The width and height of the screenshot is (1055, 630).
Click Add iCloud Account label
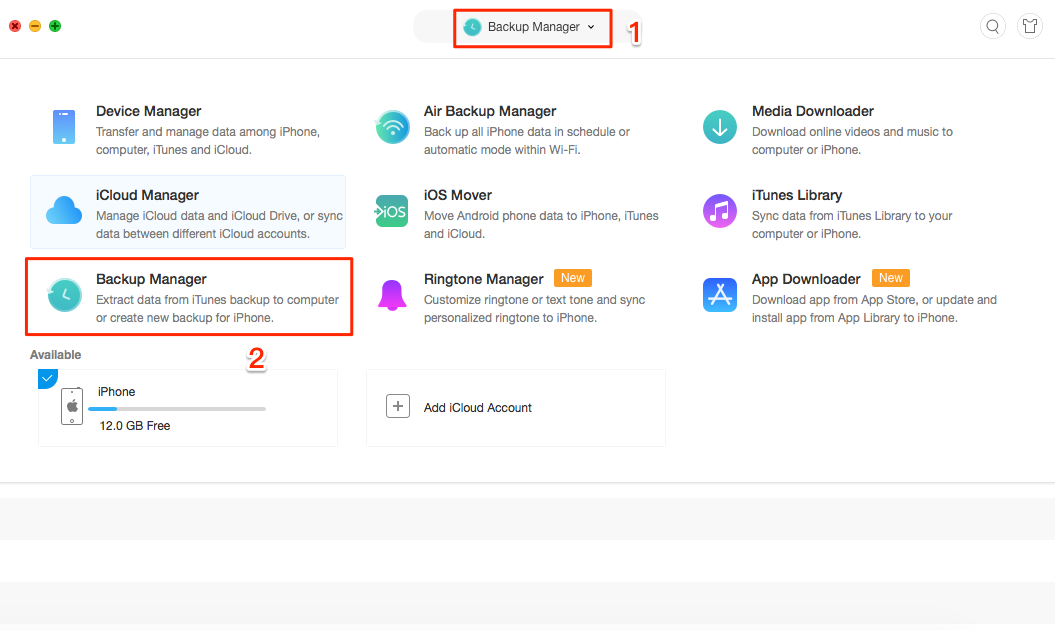(x=478, y=408)
